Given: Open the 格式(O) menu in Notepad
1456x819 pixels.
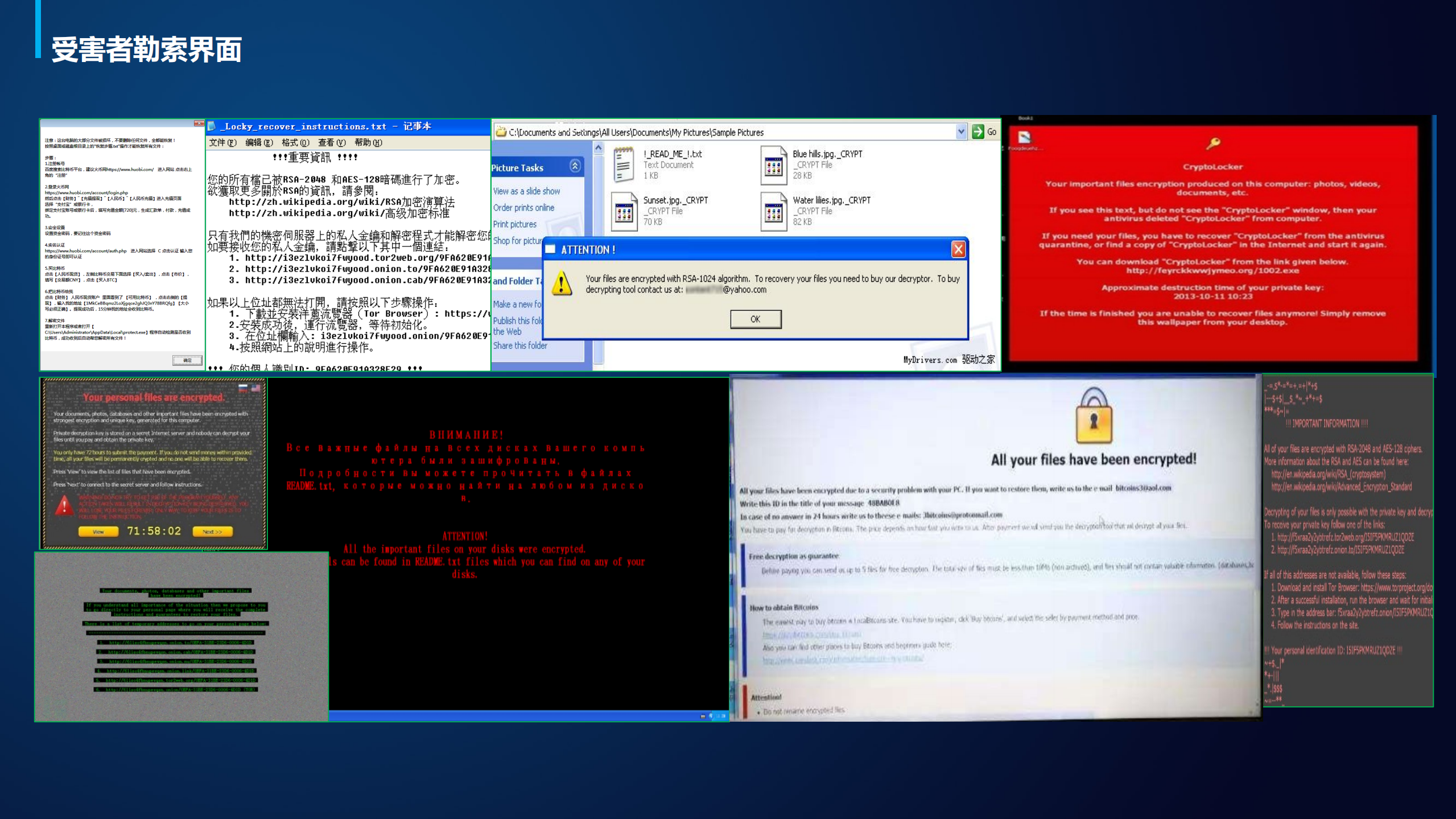Looking at the screenshot, I should [295, 142].
